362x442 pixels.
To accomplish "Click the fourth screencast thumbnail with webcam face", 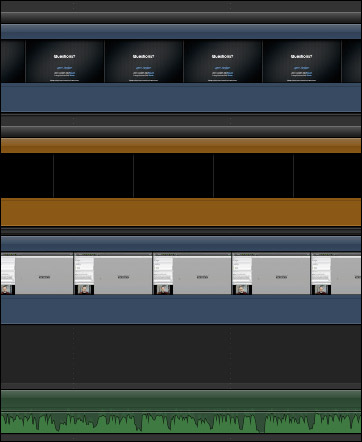I will click(271, 274).
